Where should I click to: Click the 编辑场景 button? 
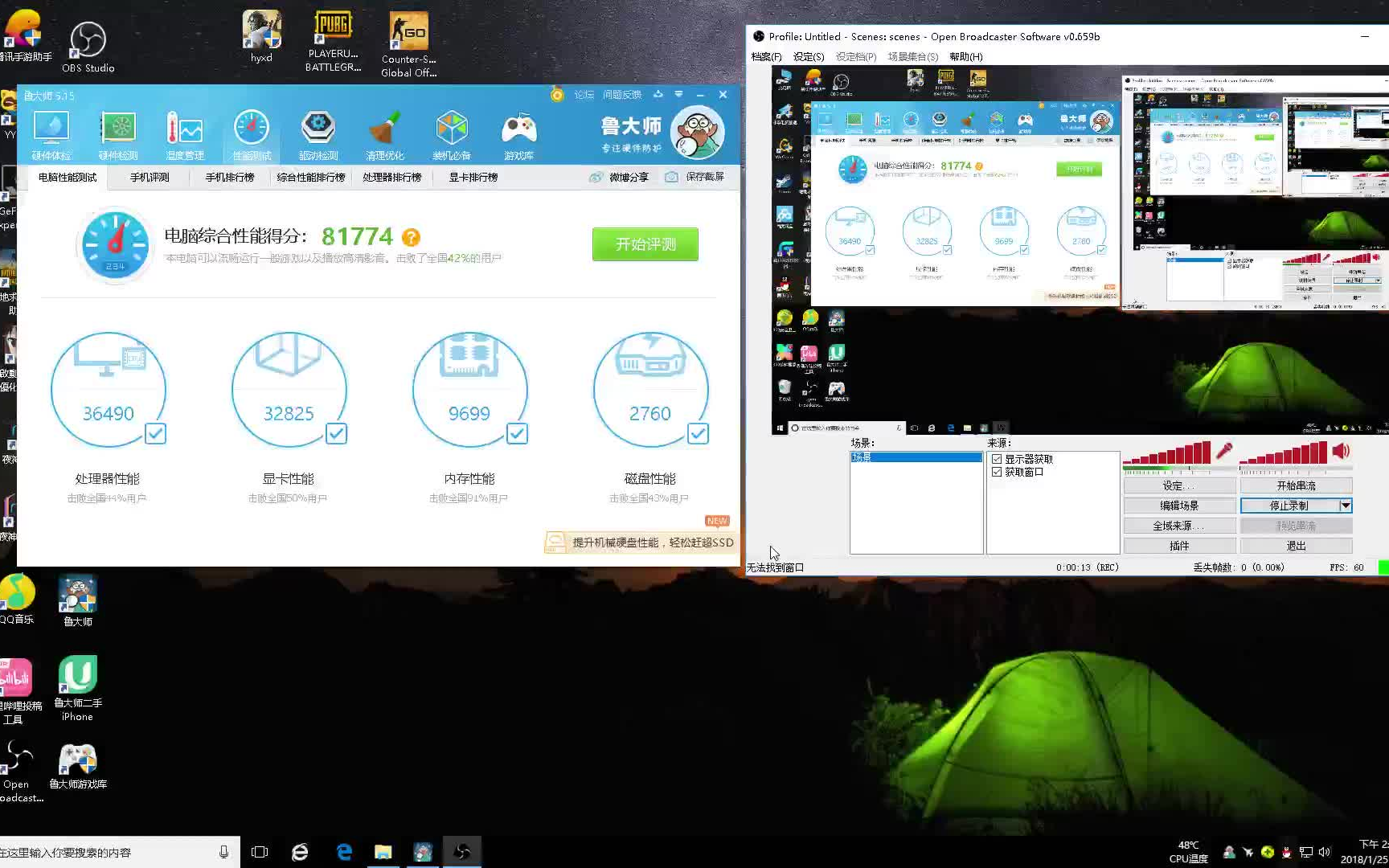[1179, 506]
